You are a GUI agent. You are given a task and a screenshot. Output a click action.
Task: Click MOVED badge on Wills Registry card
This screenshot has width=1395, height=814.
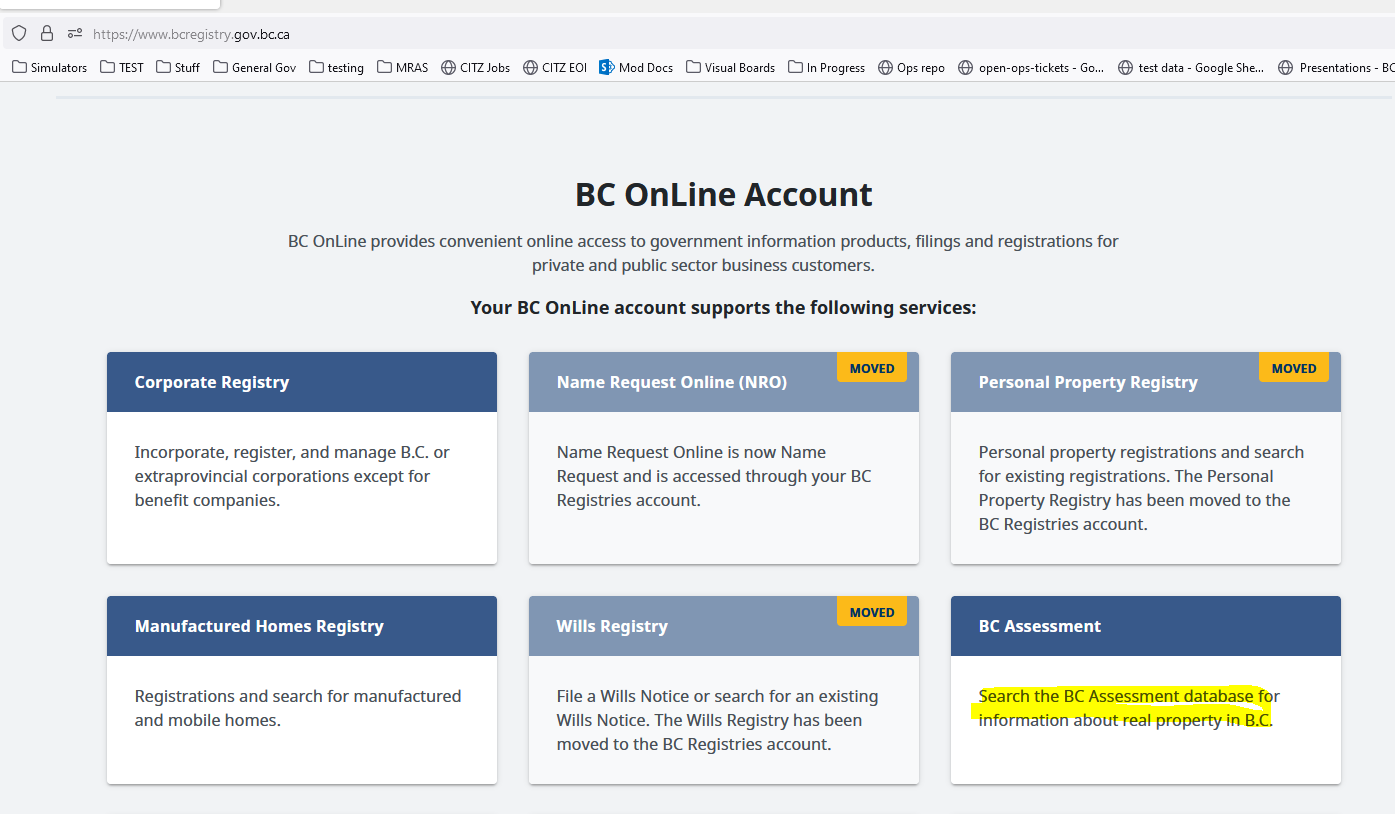coord(872,612)
